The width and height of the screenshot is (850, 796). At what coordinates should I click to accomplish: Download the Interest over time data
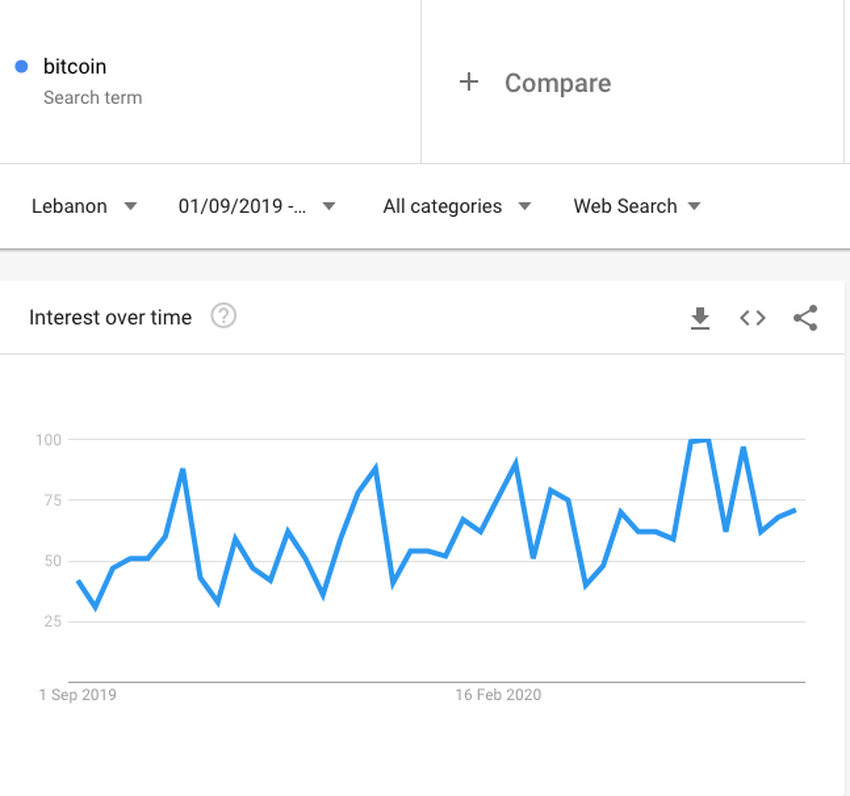pos(700,318)
